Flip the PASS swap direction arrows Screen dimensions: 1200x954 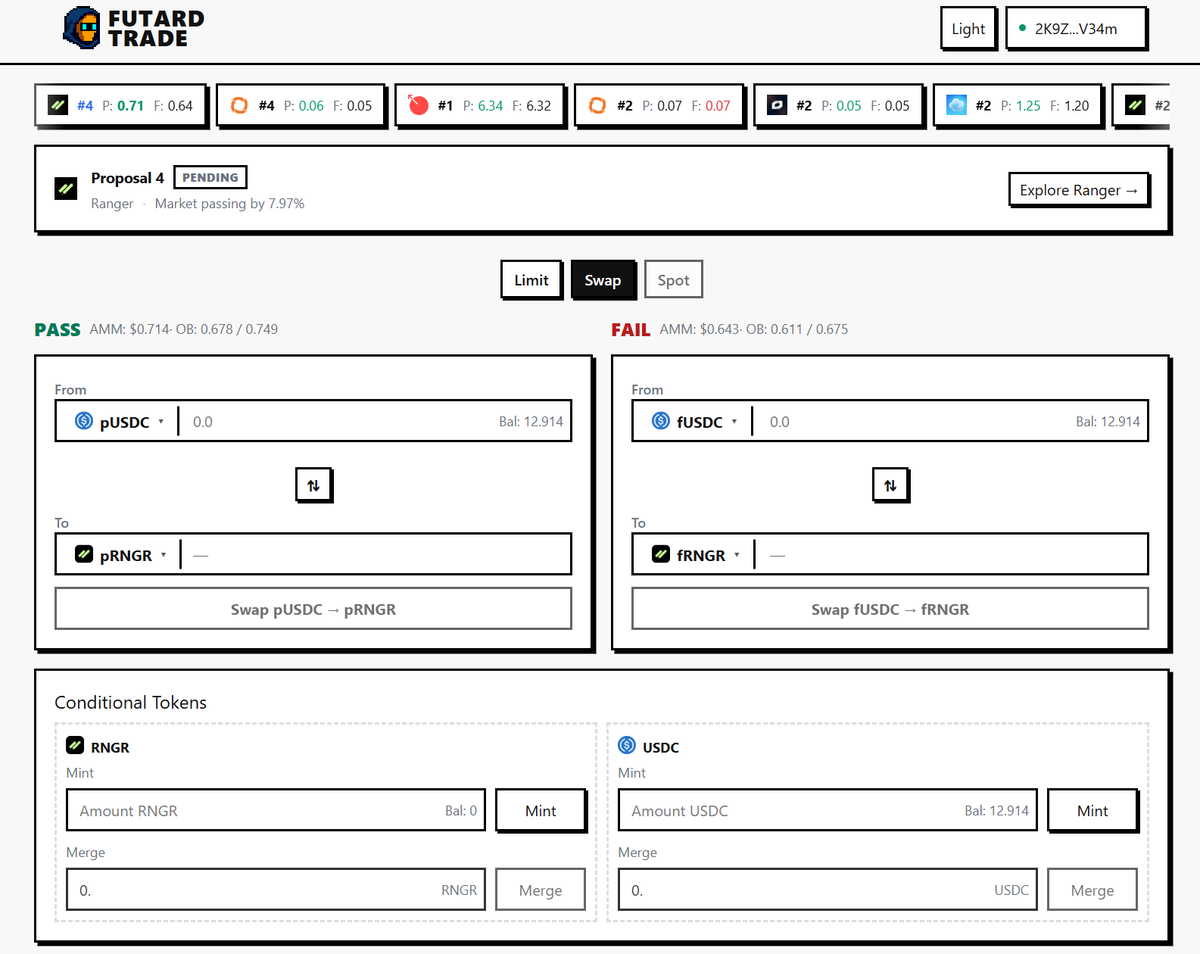coord(314,485)
